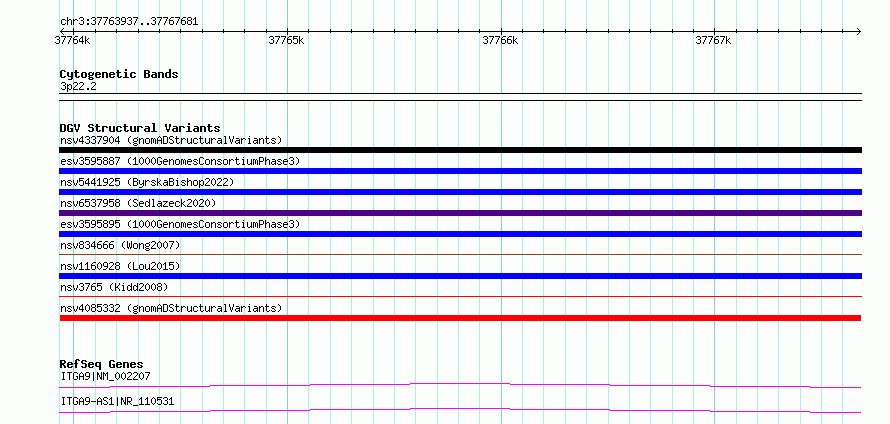
Task: Select the purple nsv6537958 variant bar
Action: coord(460,213)
